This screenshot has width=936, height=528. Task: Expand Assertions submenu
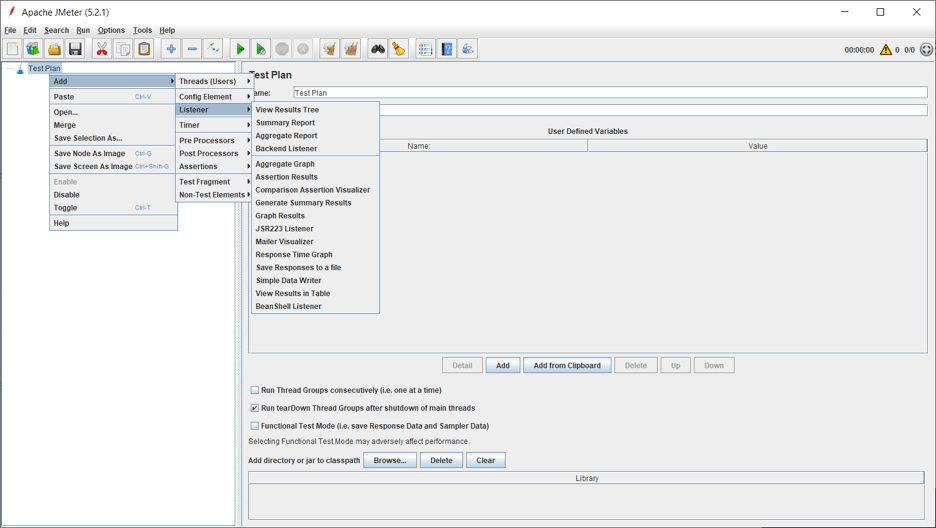214,166
